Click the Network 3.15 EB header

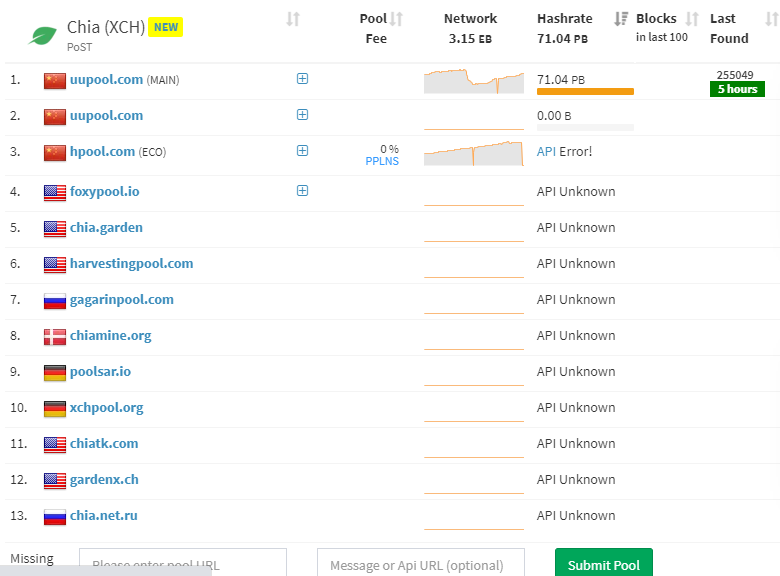[x=471, y=28]
